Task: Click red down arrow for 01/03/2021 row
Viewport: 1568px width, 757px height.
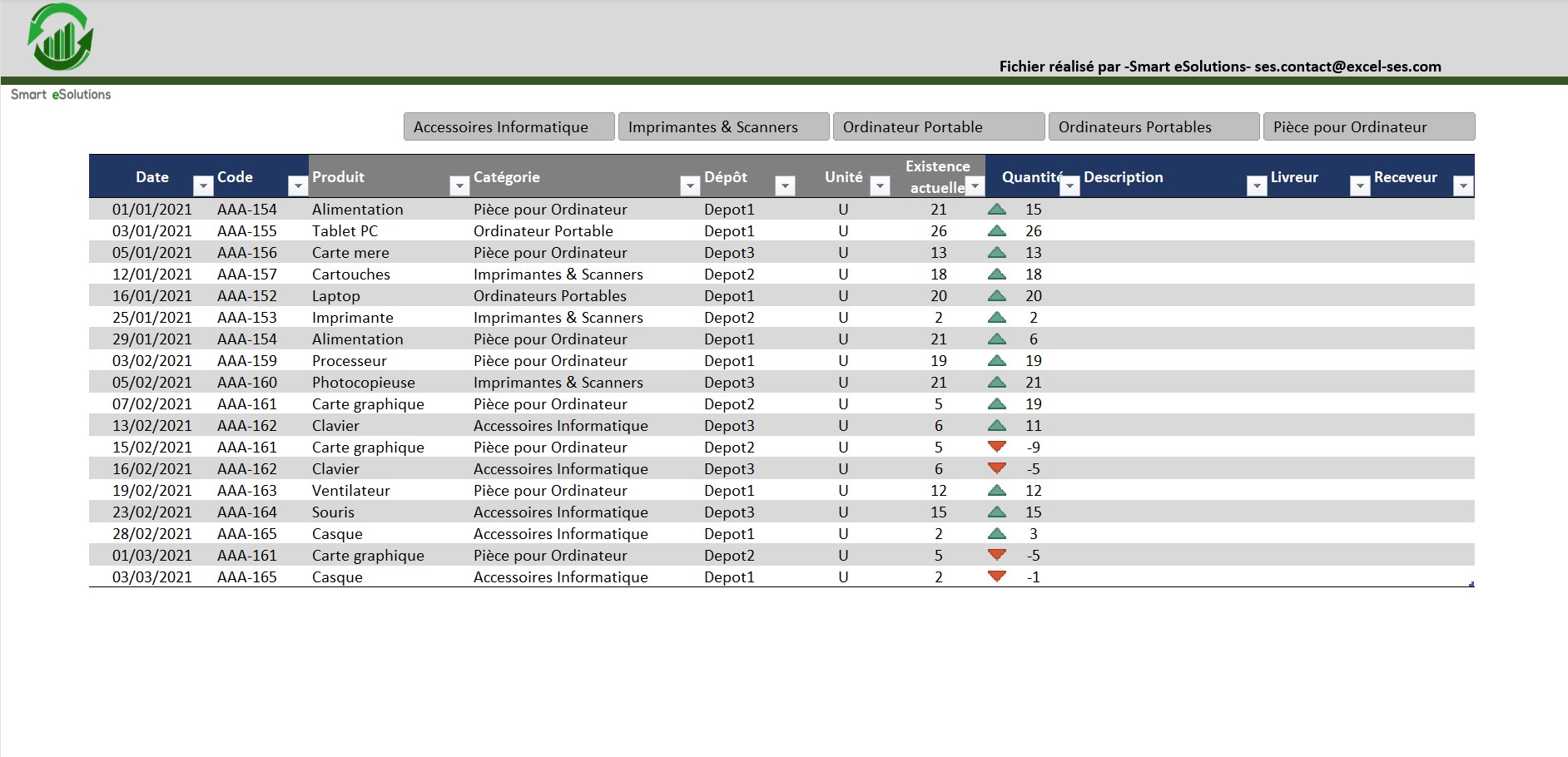Action: click(x=996, y=555)
